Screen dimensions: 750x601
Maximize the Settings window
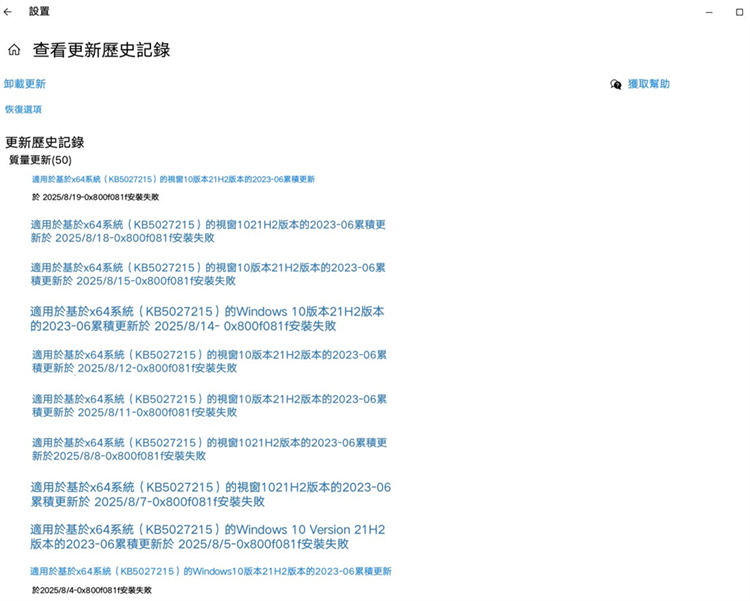[x=739, y=12]
